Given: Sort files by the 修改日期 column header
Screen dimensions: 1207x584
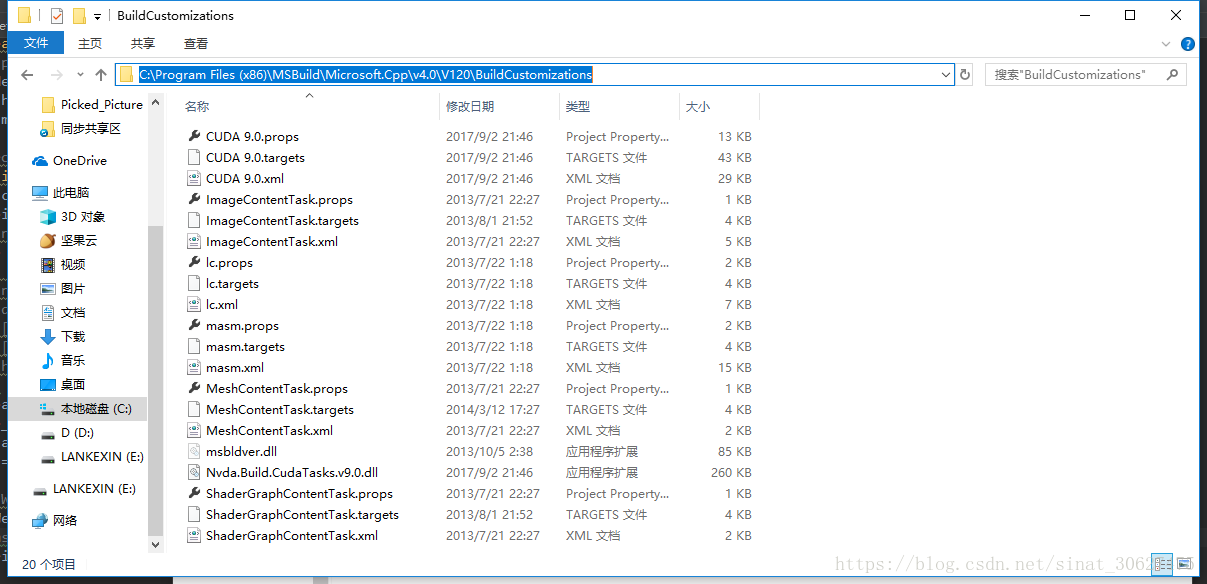Looking at the screenshot, I should coord(470,106).
